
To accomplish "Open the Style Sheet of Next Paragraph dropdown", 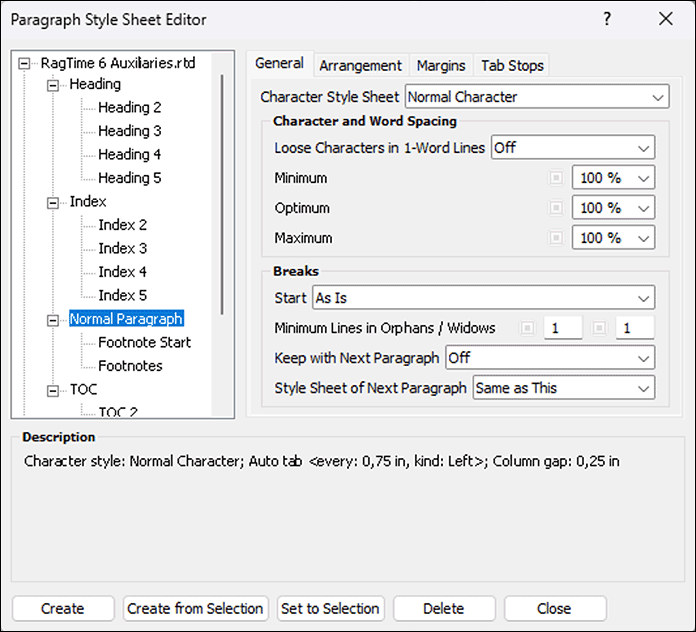I will tap(564, 387).
